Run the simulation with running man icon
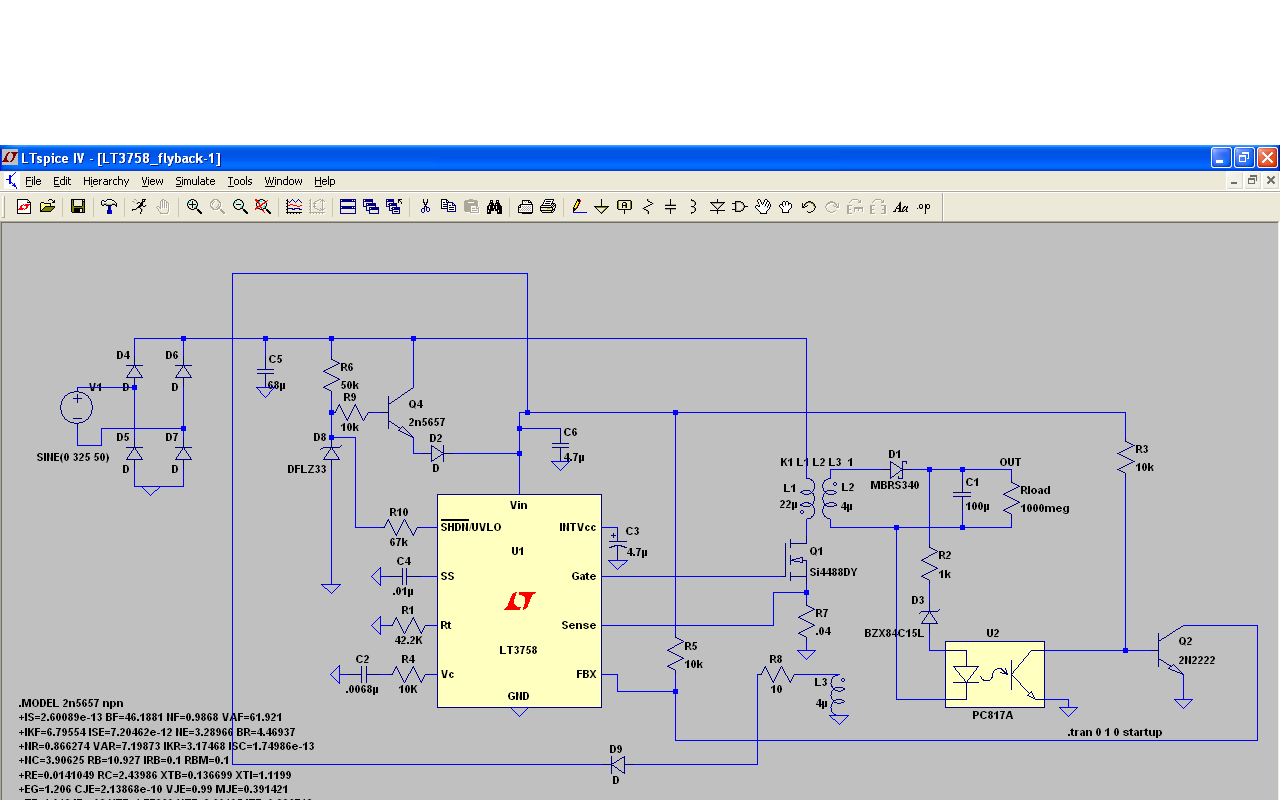 click(x=140, y=207)
